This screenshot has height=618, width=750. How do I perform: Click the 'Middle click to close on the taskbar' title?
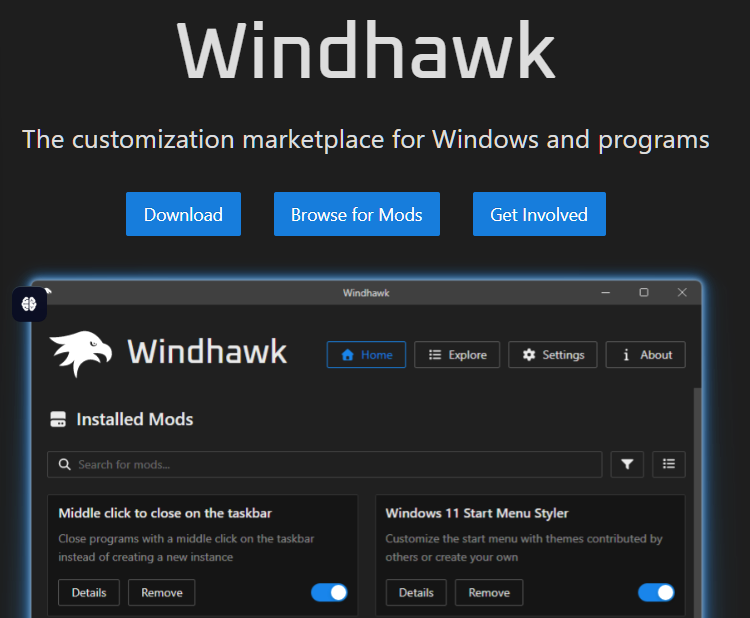tap(165, 513)
